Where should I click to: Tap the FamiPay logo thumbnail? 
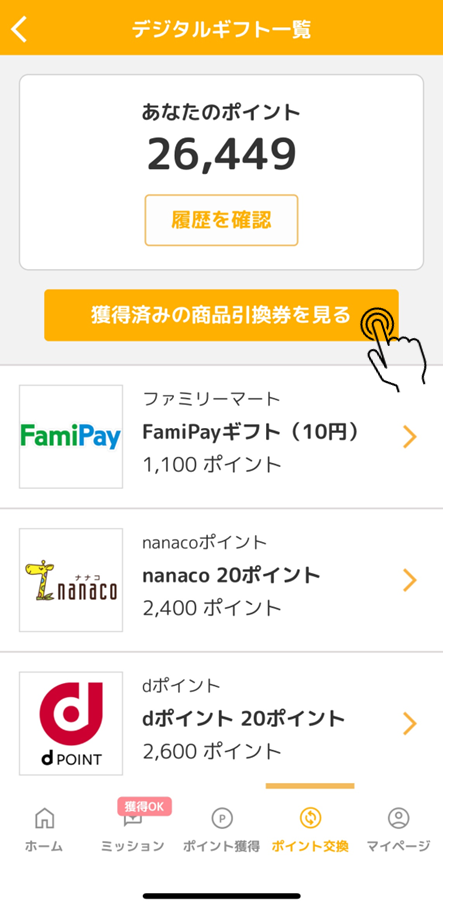[71, 436]
